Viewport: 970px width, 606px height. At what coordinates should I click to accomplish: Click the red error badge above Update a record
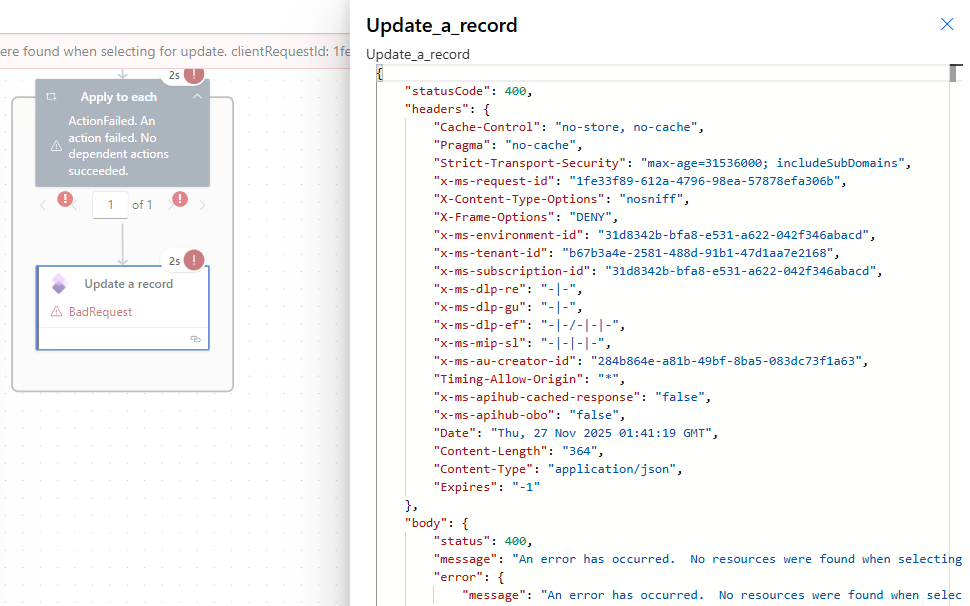click(x=194, y=261)
